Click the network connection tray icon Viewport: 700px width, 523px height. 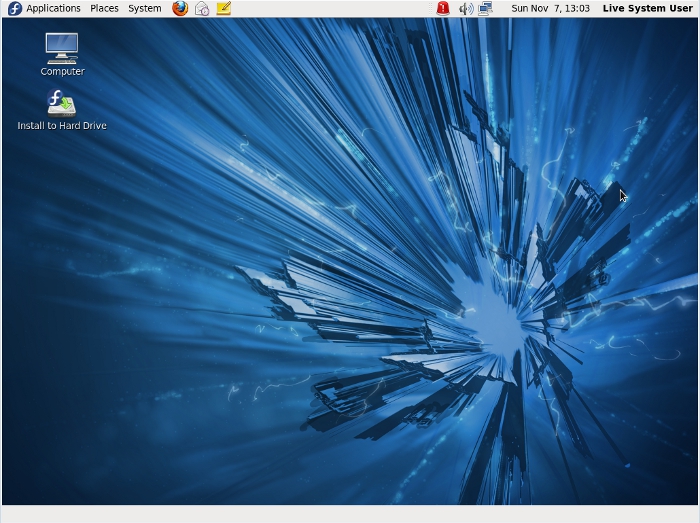click(x=486, y=8)
